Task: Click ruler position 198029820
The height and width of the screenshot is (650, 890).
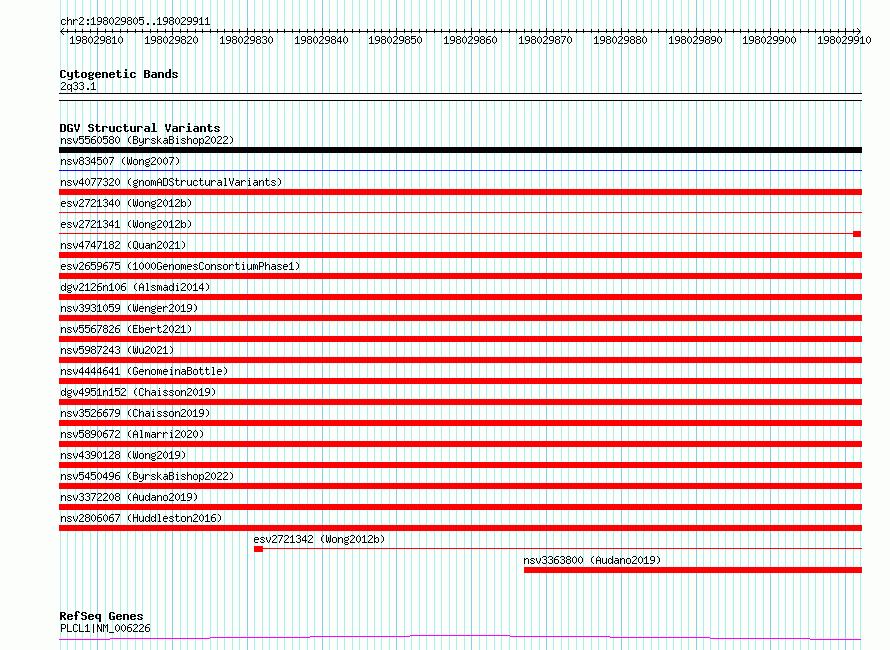Action: pyautogui.click(x=171, y=40)
